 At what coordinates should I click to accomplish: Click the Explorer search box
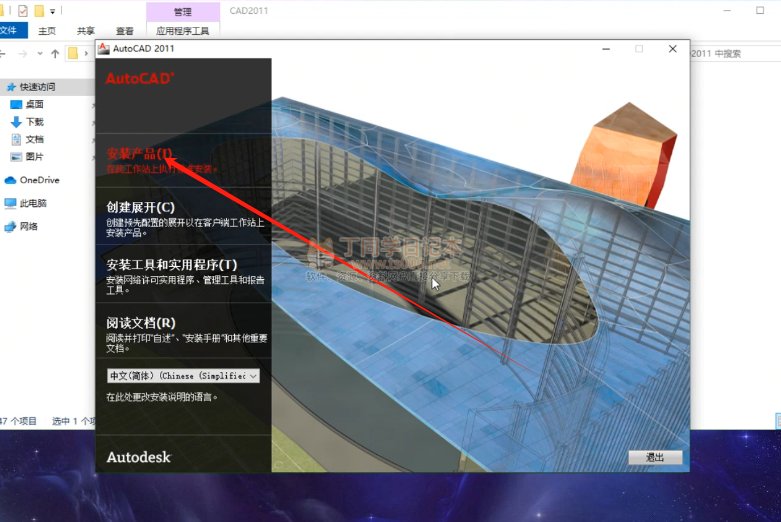(x=735, y=54)
